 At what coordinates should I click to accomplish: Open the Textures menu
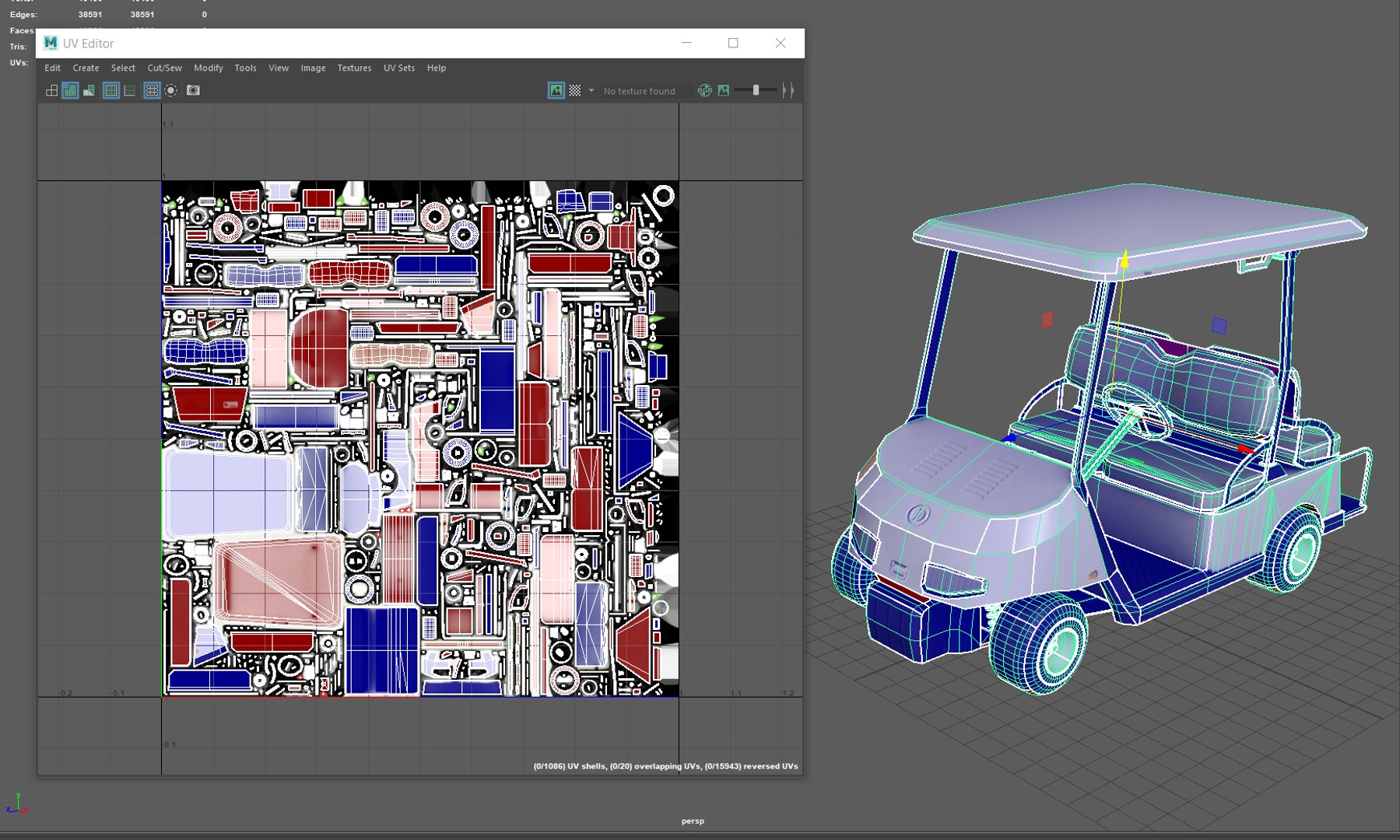click(354, 68)
